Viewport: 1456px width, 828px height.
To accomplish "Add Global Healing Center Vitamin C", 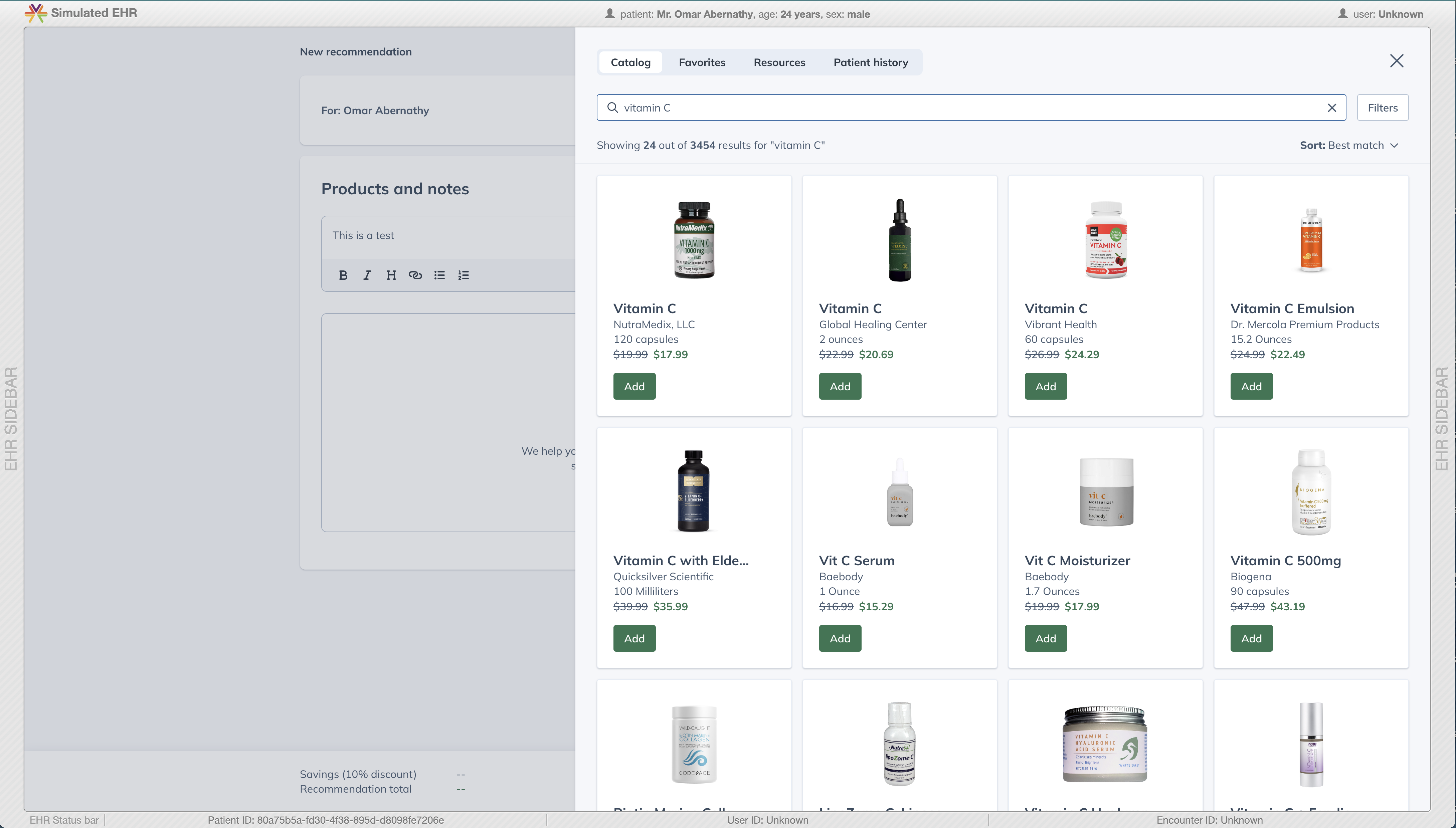I will (x=840, y=386).
